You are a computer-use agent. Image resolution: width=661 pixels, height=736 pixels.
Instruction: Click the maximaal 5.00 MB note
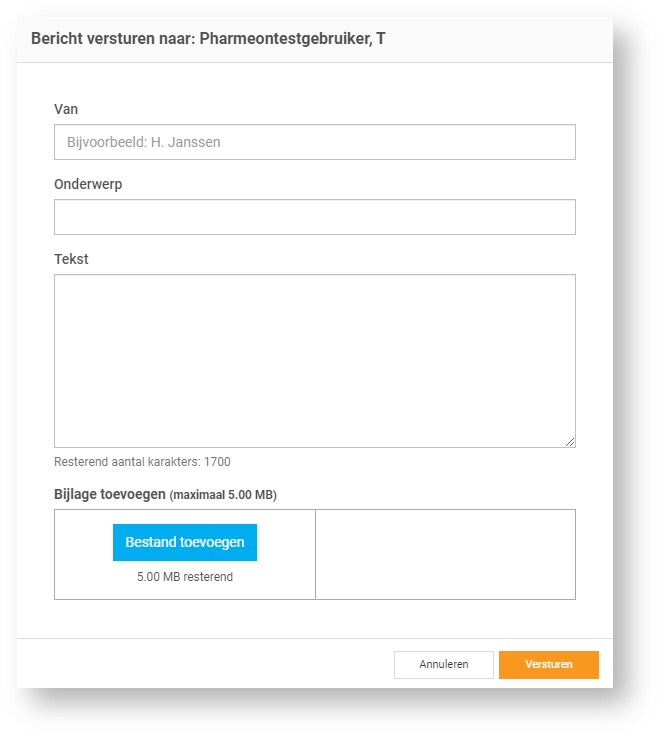pos(223,495)
